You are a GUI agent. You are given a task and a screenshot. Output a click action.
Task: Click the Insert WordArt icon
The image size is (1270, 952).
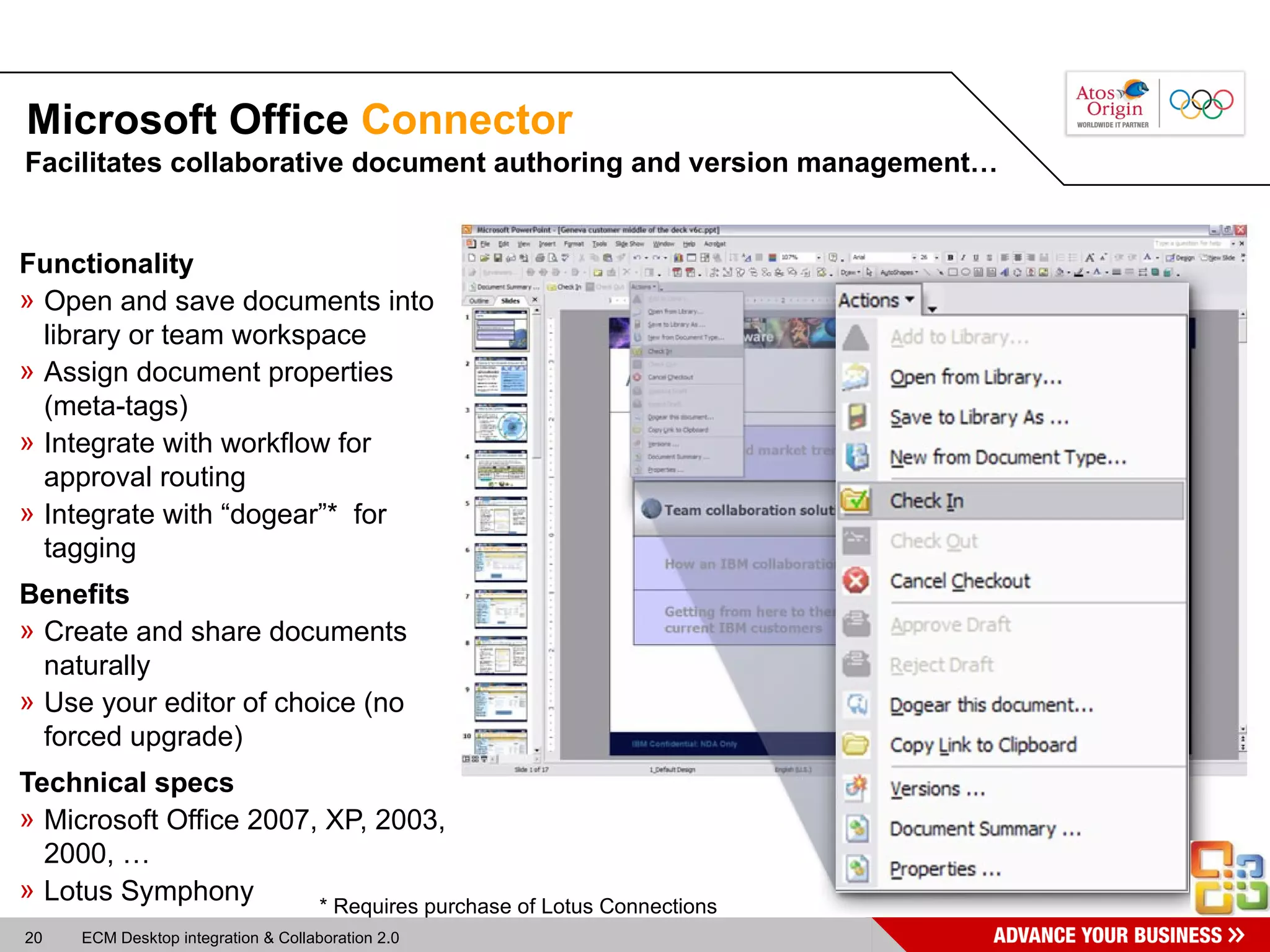click(x=1005, y=272)
